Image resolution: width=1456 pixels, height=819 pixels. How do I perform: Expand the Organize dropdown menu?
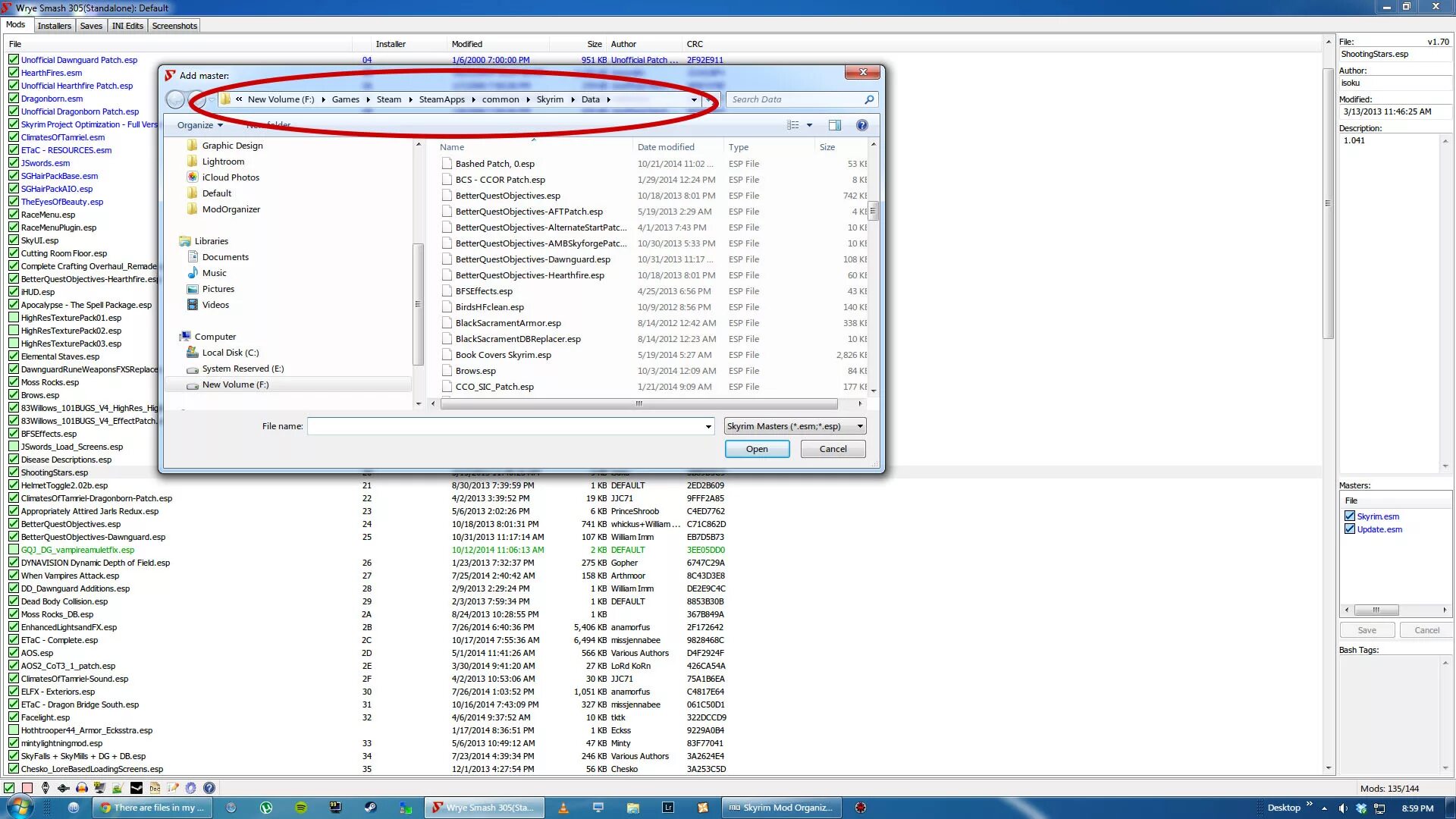coord(199,125)
